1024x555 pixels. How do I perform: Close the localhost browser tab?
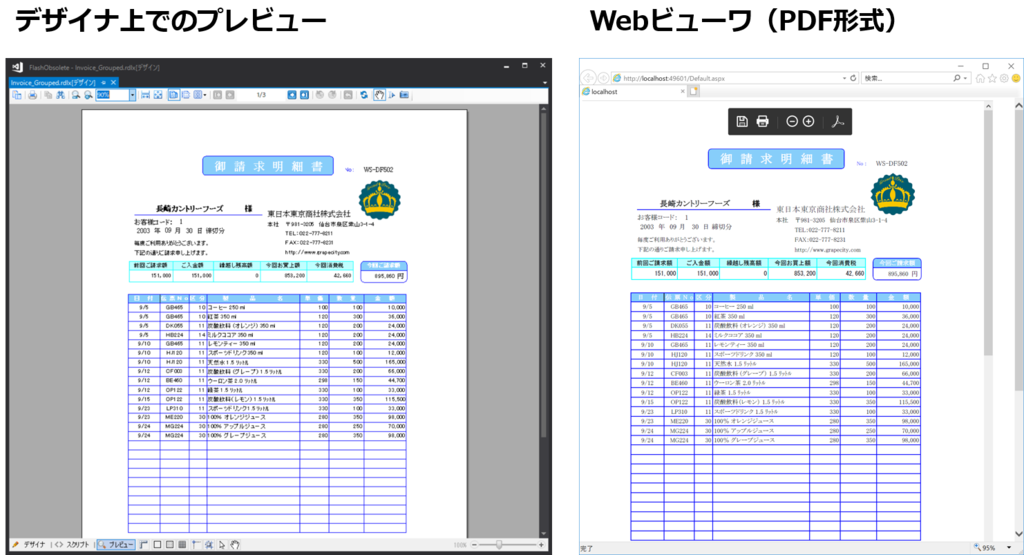(x=682, y=91)
